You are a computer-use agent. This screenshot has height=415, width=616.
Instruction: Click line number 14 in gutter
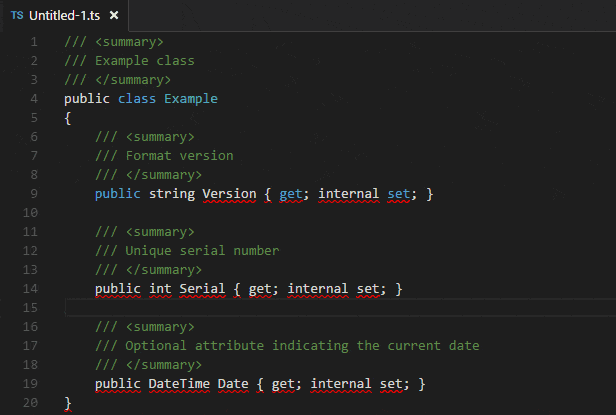point(30,289)
